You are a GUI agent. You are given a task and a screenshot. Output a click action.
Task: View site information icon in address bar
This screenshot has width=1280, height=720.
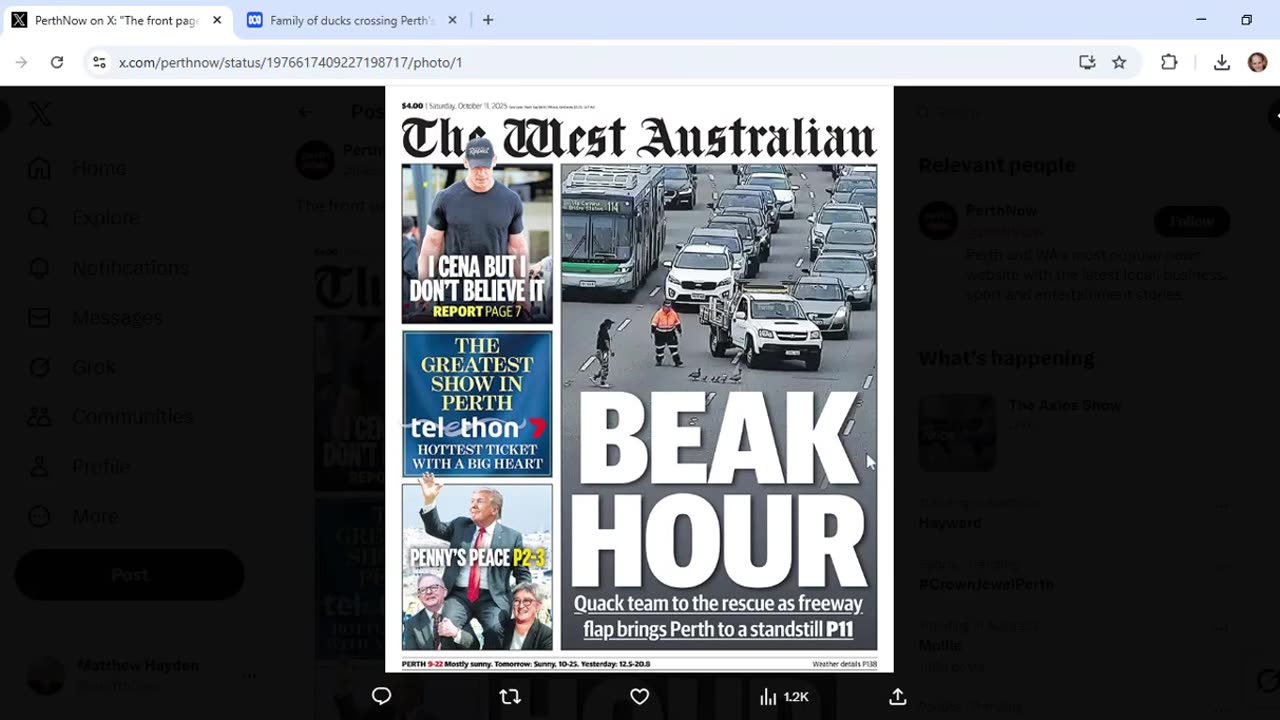pyautogui.click(x=99, y=62)
